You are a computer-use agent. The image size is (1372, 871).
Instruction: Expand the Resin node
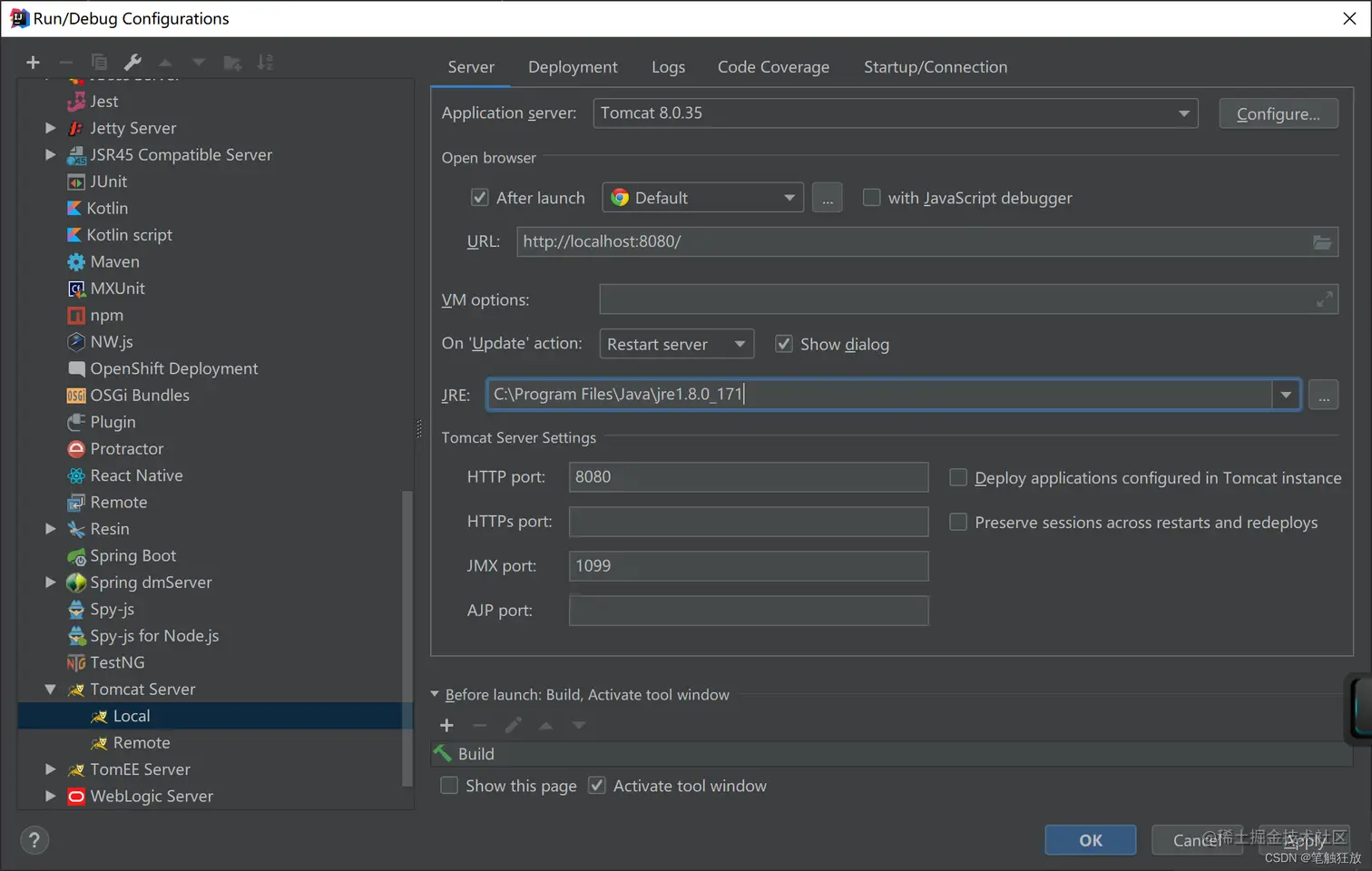tap(51, 529)
